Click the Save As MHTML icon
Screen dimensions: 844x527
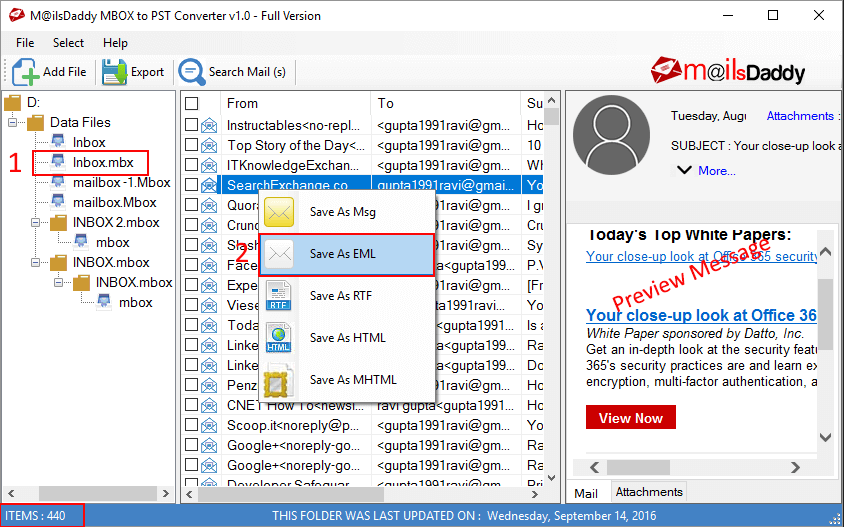tap(279, 380)
